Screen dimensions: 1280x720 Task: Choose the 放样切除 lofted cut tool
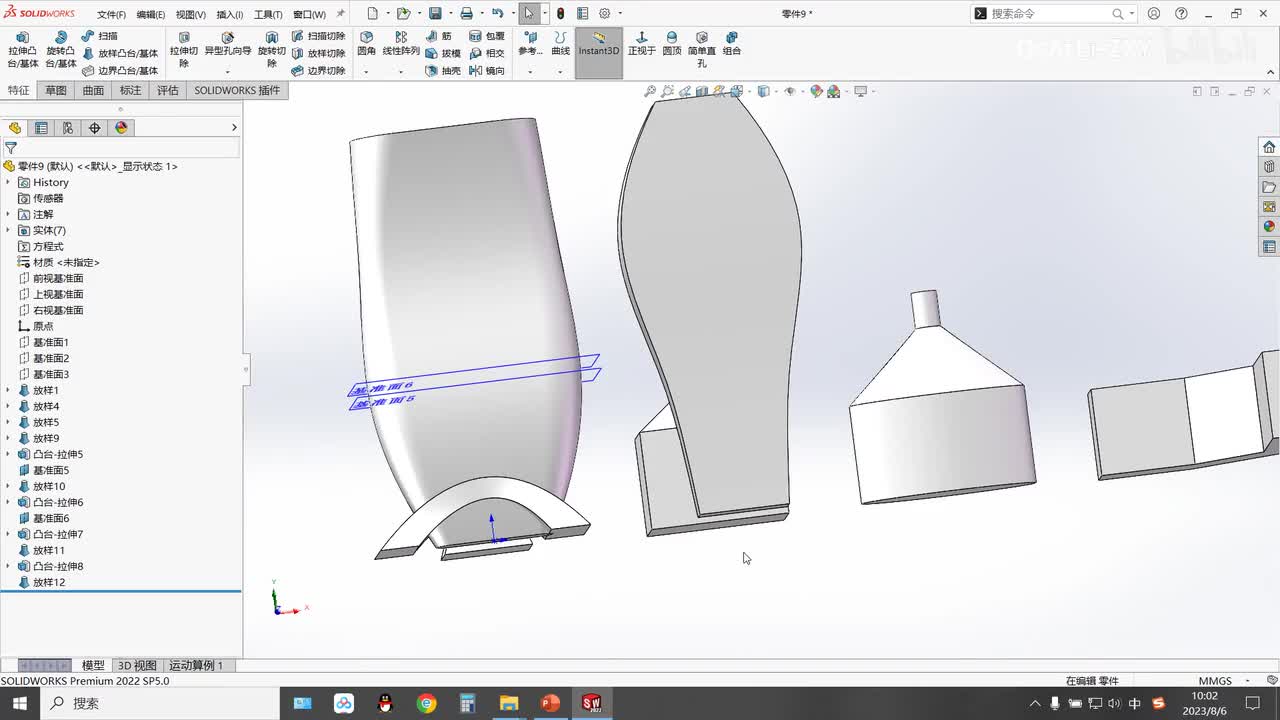tap(318, 53)
